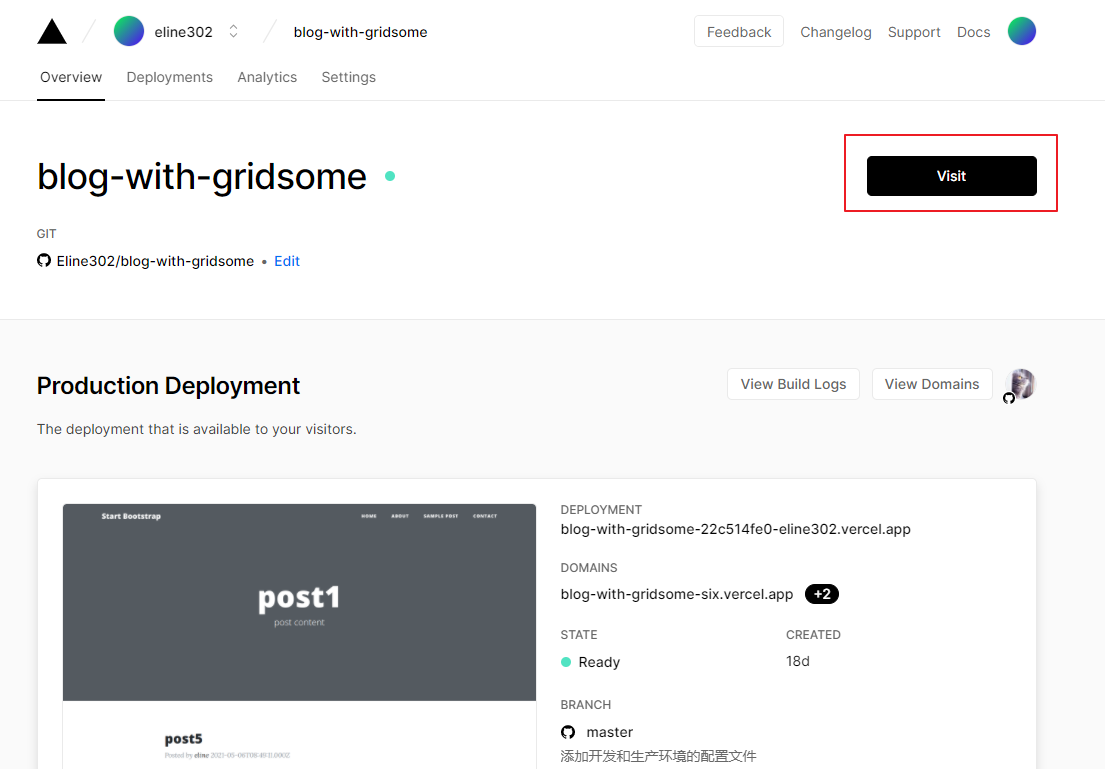
Task: Go to the Analytics tab
Action: pyautogui.click(x=267, y=78)
